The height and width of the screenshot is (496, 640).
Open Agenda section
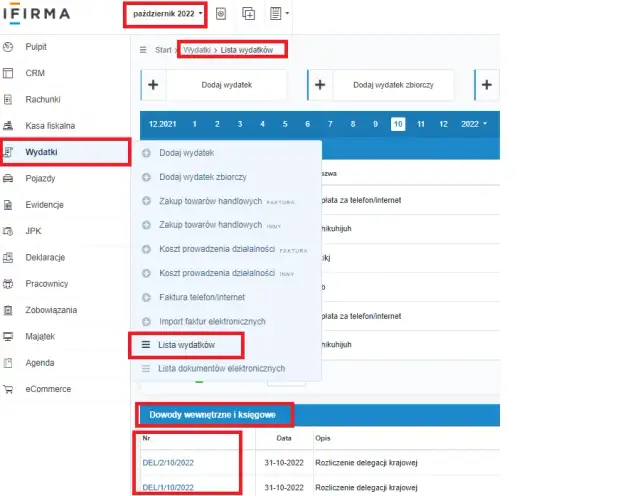tap(40, 363)
